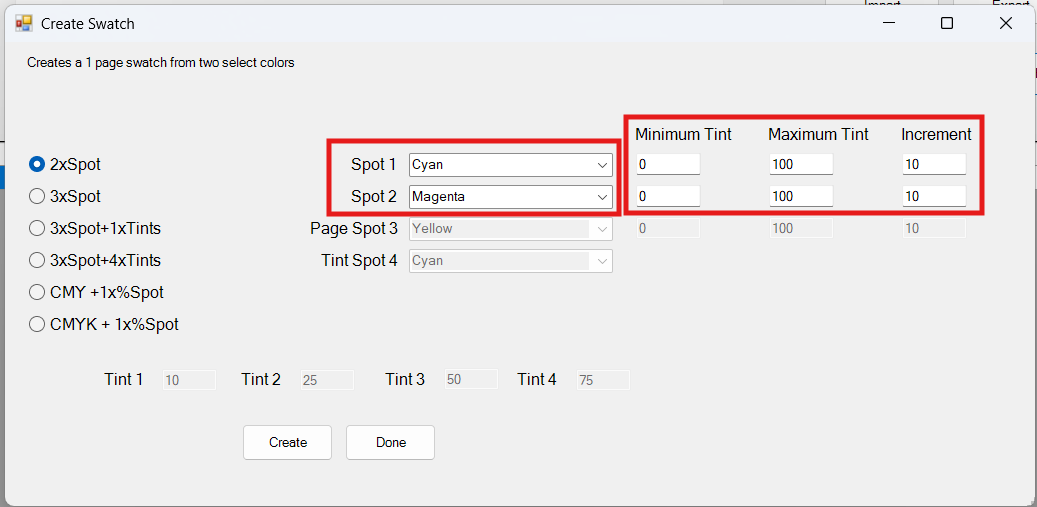Click the Create Swatch app icon

click(x=23, y=24)
